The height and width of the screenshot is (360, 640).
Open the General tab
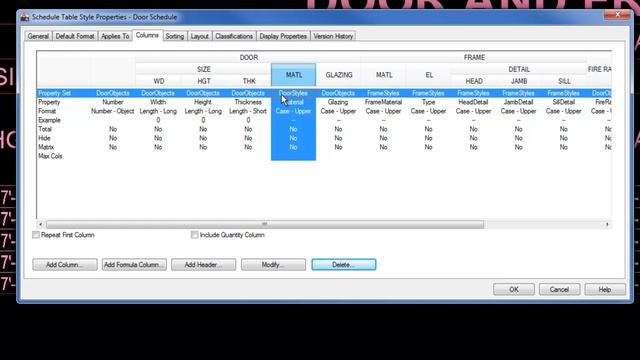coord(38,36)
